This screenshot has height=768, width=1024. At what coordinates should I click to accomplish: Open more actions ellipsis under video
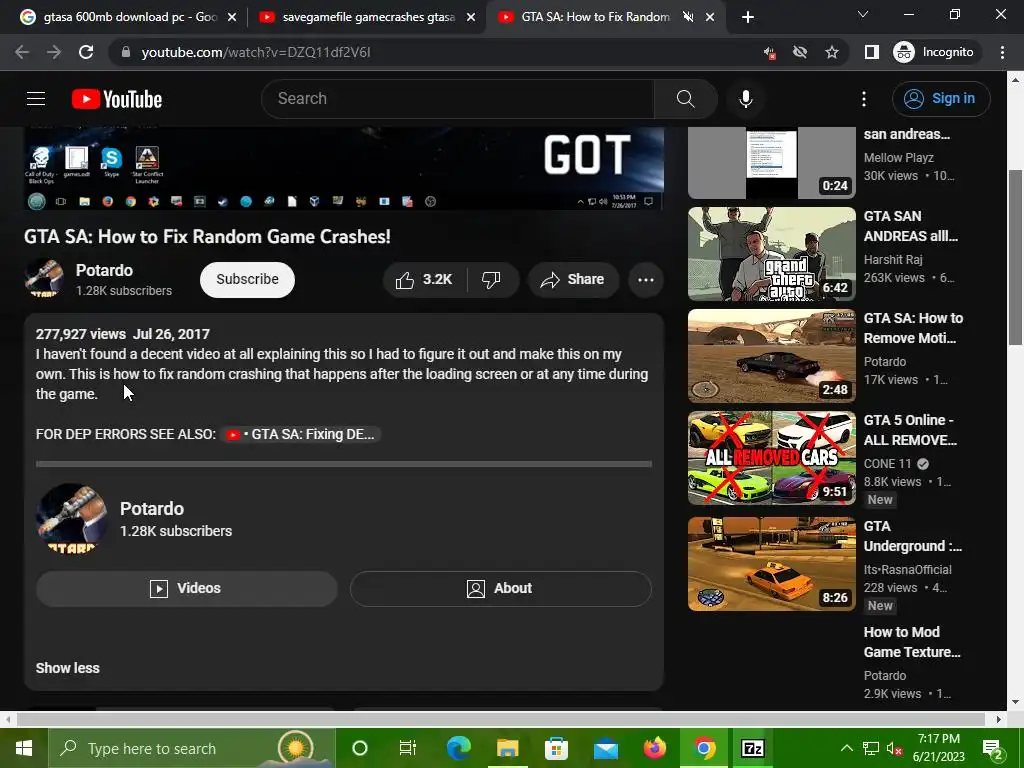645,280
